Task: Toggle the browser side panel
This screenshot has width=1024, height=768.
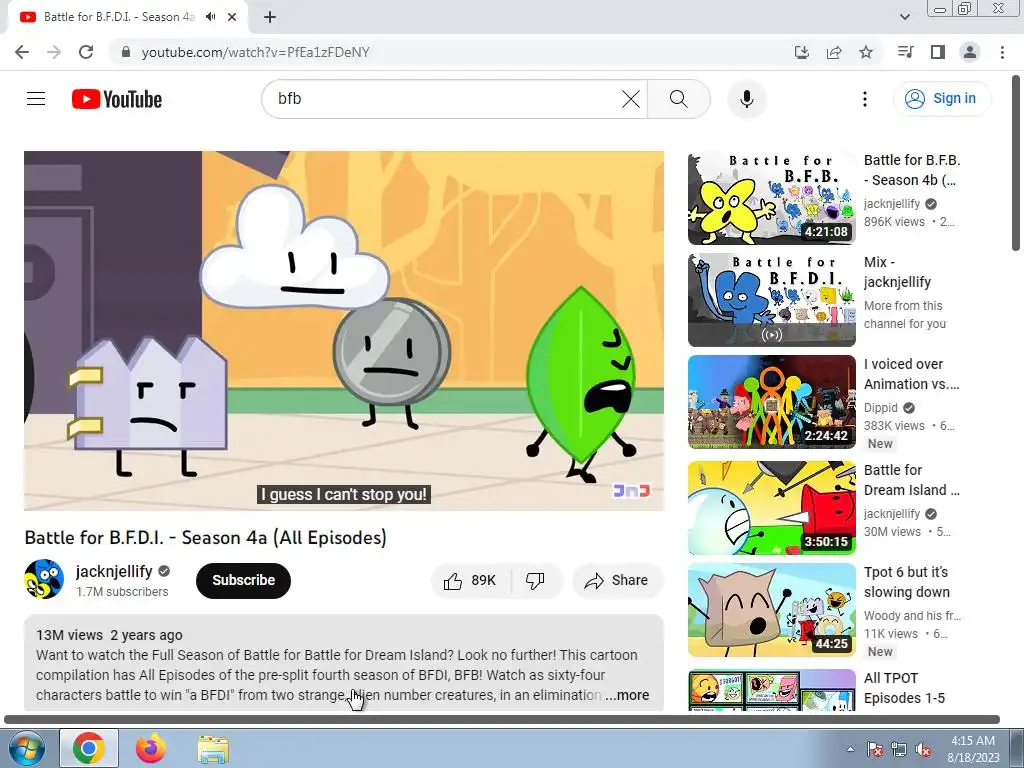Action: point(938,52)
